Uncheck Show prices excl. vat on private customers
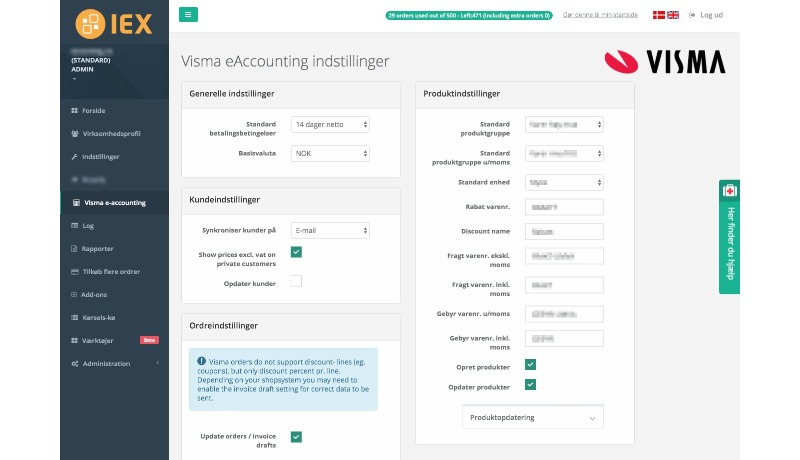The image size is (800, 460). point(296,252)
